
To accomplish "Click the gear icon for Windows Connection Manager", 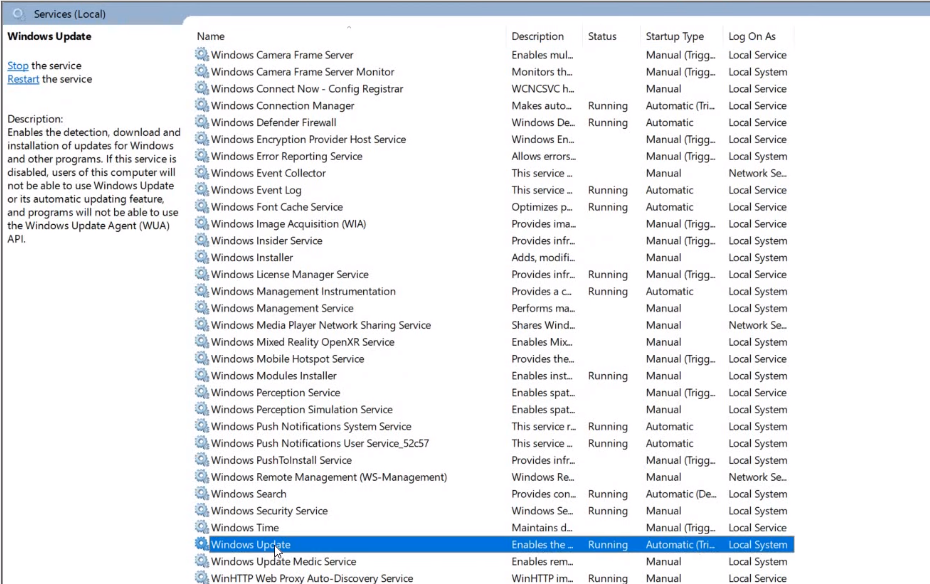I will pos(202,105).
